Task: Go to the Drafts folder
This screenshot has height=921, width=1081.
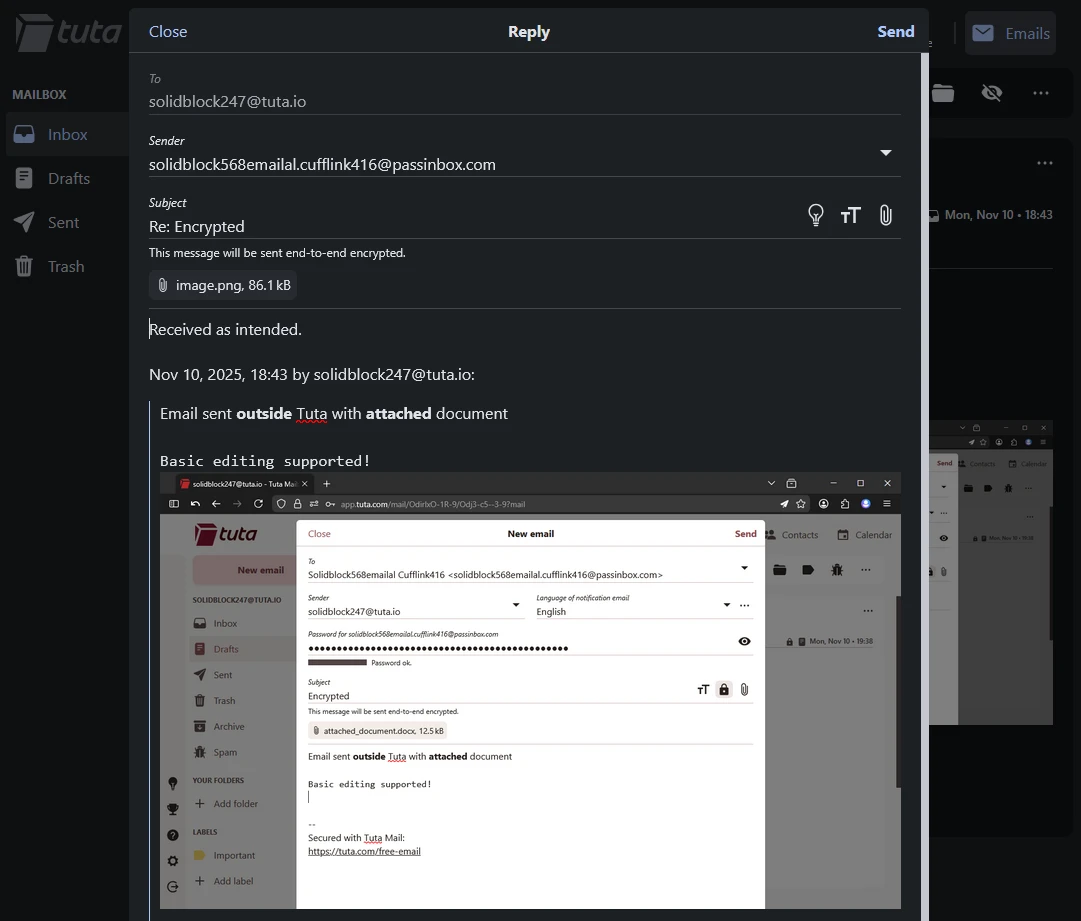Action: [68, 178]
